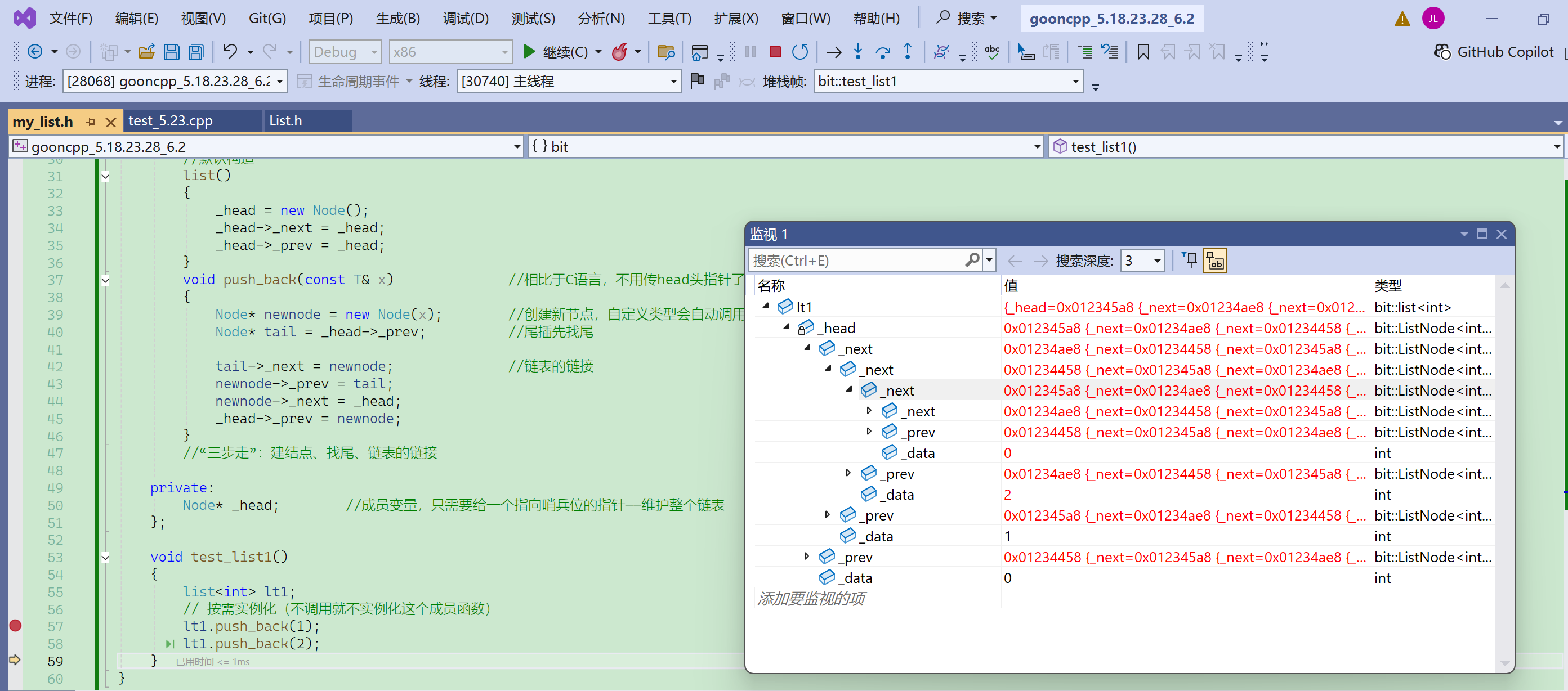The width and height of the screenshot is (1568, 691).
Task: Click the Hot Reload flame icon
Action: pyautogui.click(x=620, y=52)
